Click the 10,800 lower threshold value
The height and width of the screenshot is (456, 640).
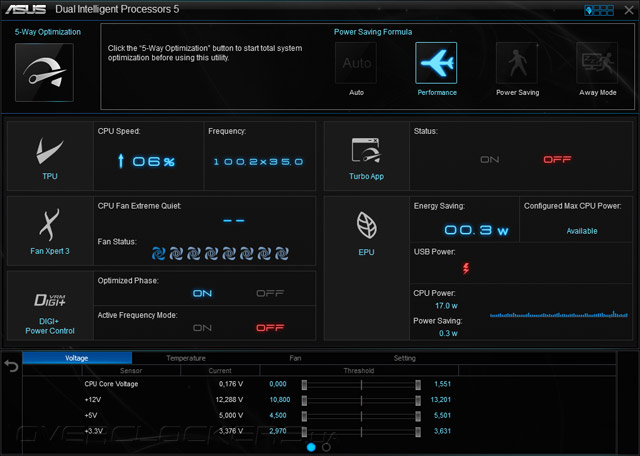tap(280, 400)
